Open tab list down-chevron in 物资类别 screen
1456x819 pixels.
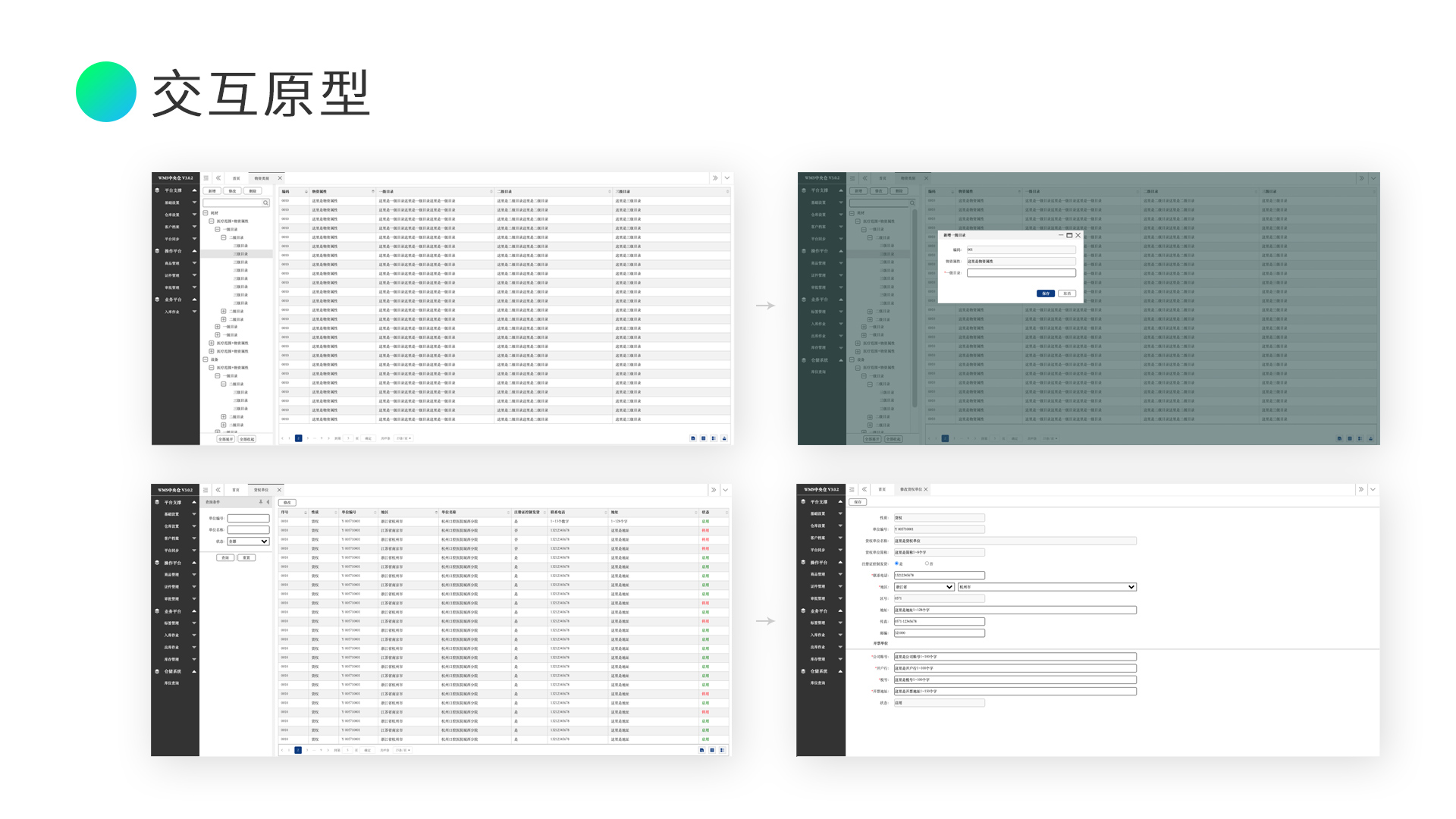tap(726, 178)
